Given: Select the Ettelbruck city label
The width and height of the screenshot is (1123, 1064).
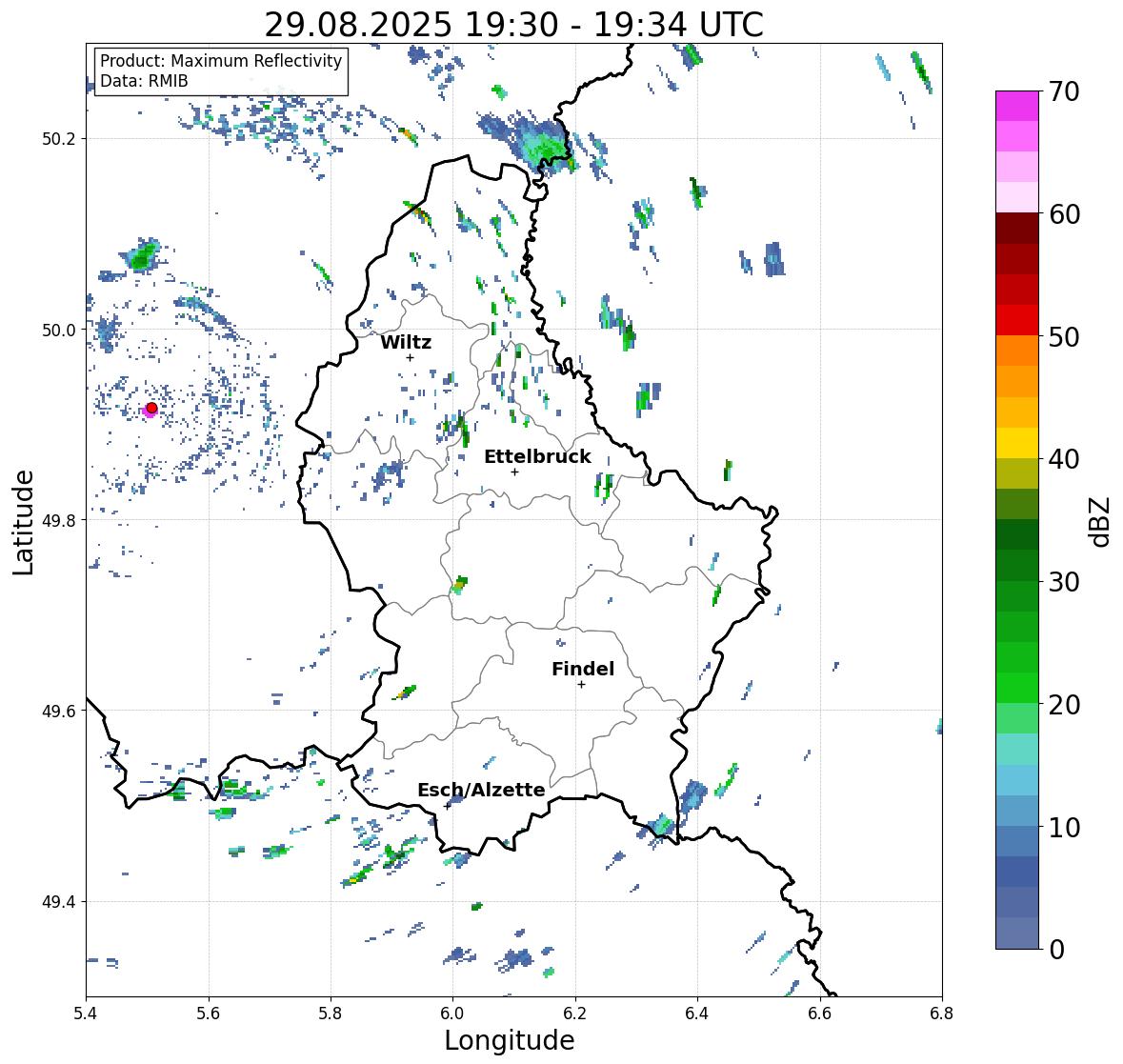Looking at the screenshot, I should point(537,457).
